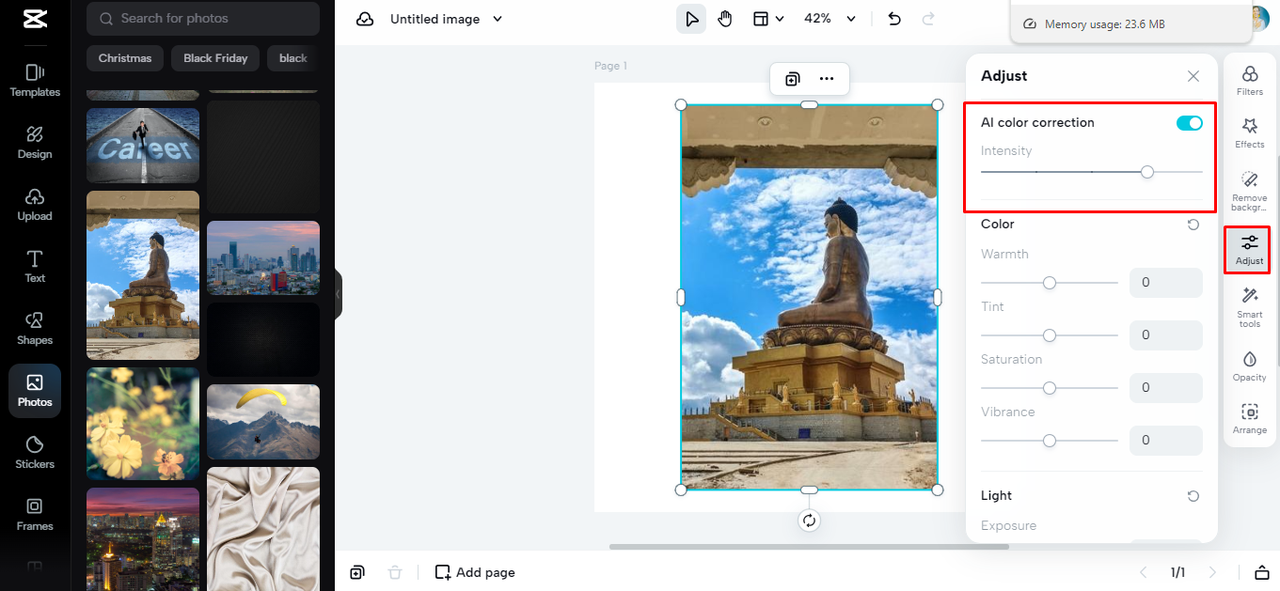
Task: Toggle AI color correction off
Action: 1189,123
